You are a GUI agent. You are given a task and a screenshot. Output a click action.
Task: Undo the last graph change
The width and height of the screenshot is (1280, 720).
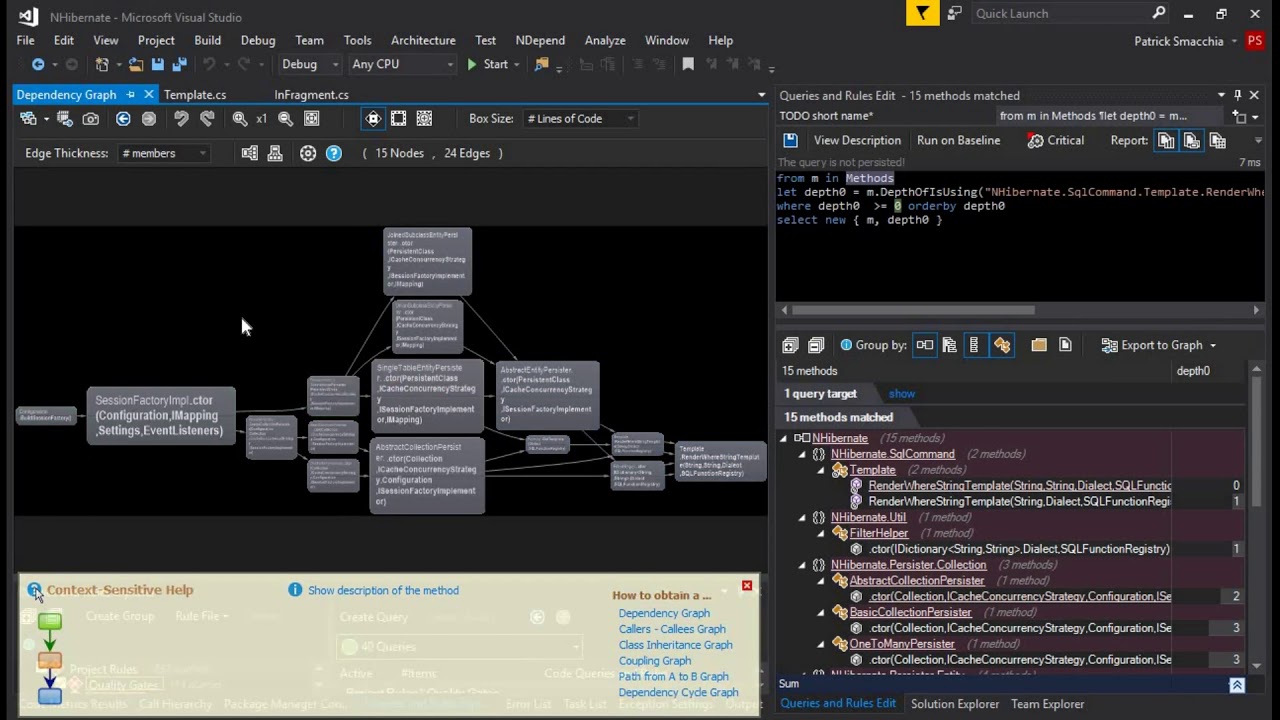pos(181,118)
